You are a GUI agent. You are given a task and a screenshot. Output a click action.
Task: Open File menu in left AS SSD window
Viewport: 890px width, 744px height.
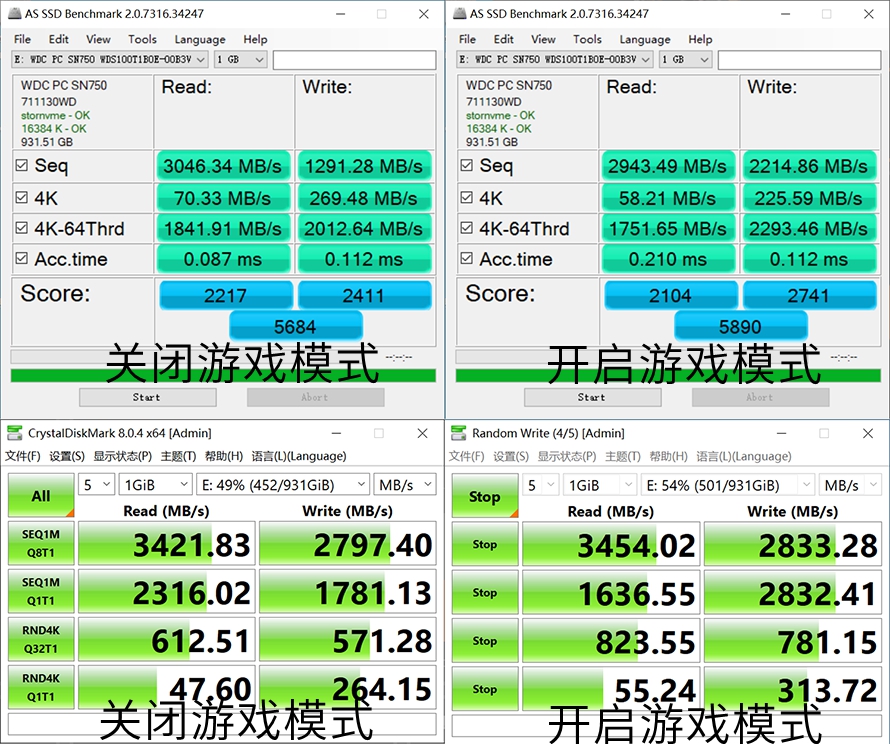pyautogui.click(x=23, y=39)
